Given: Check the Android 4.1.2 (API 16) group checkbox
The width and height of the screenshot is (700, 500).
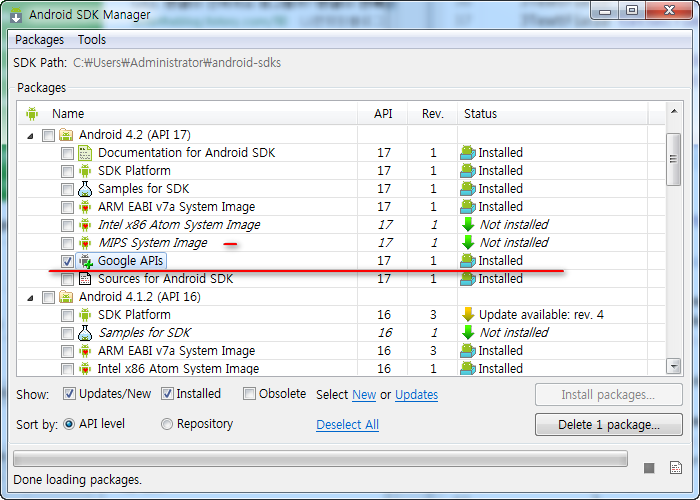Looking at the screenshot, I should coord(48,297).
